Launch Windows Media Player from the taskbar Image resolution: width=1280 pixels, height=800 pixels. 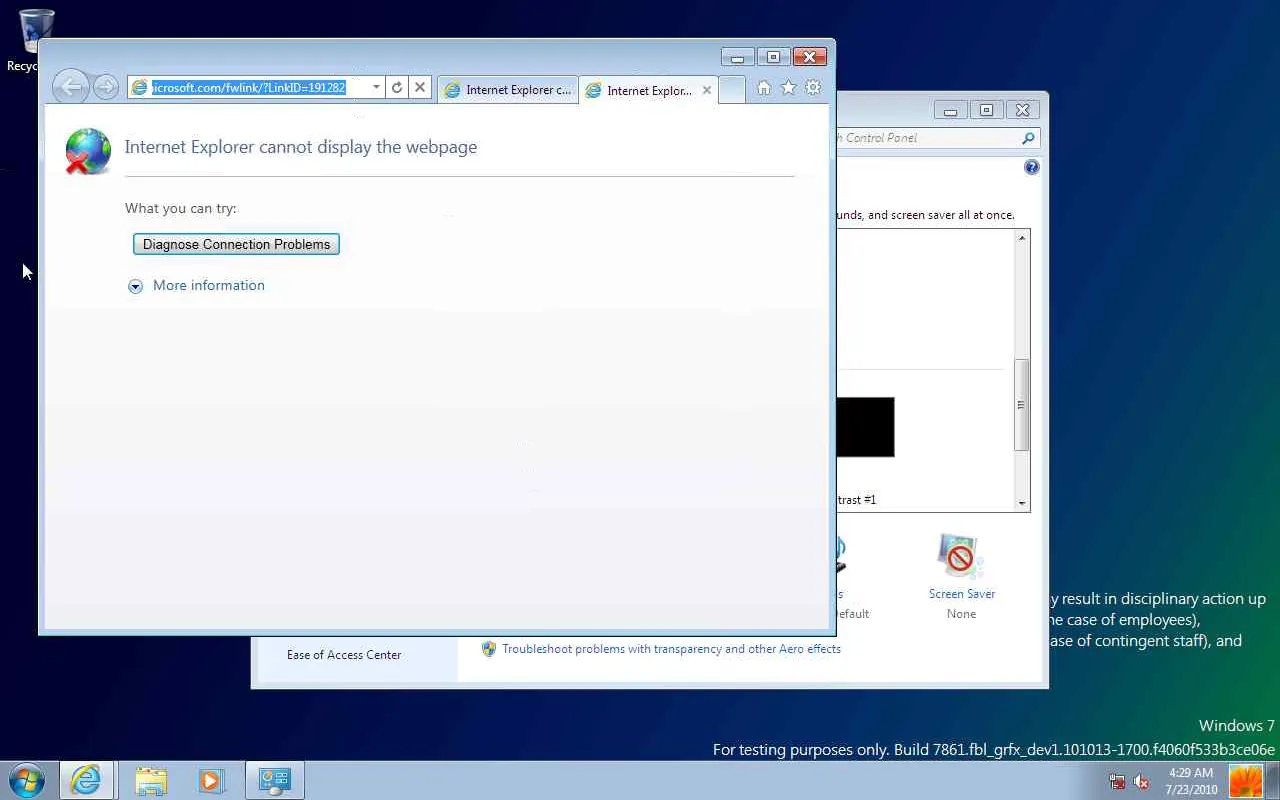point(211,780)
